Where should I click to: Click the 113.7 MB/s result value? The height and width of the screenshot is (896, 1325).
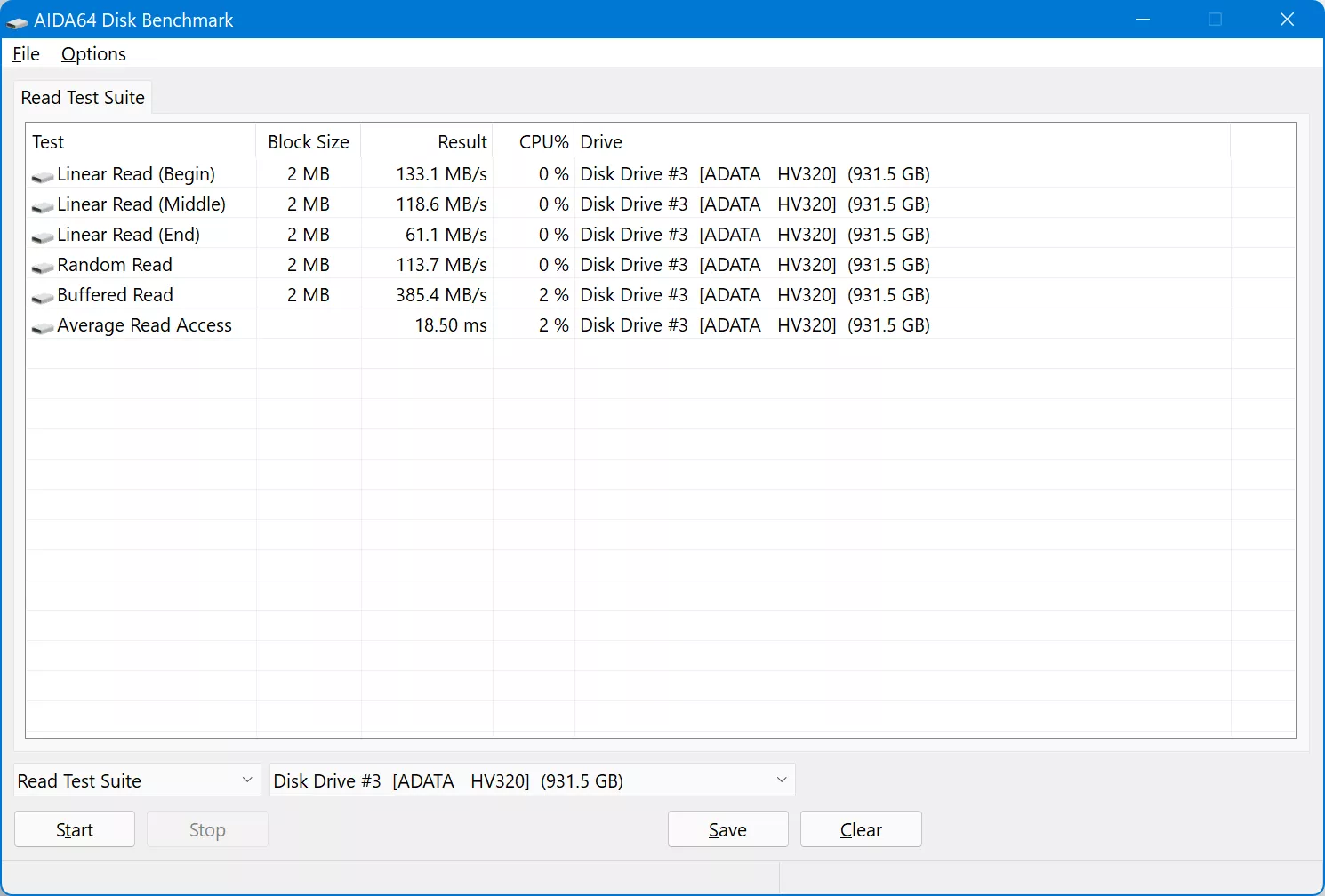click(442, 265)
